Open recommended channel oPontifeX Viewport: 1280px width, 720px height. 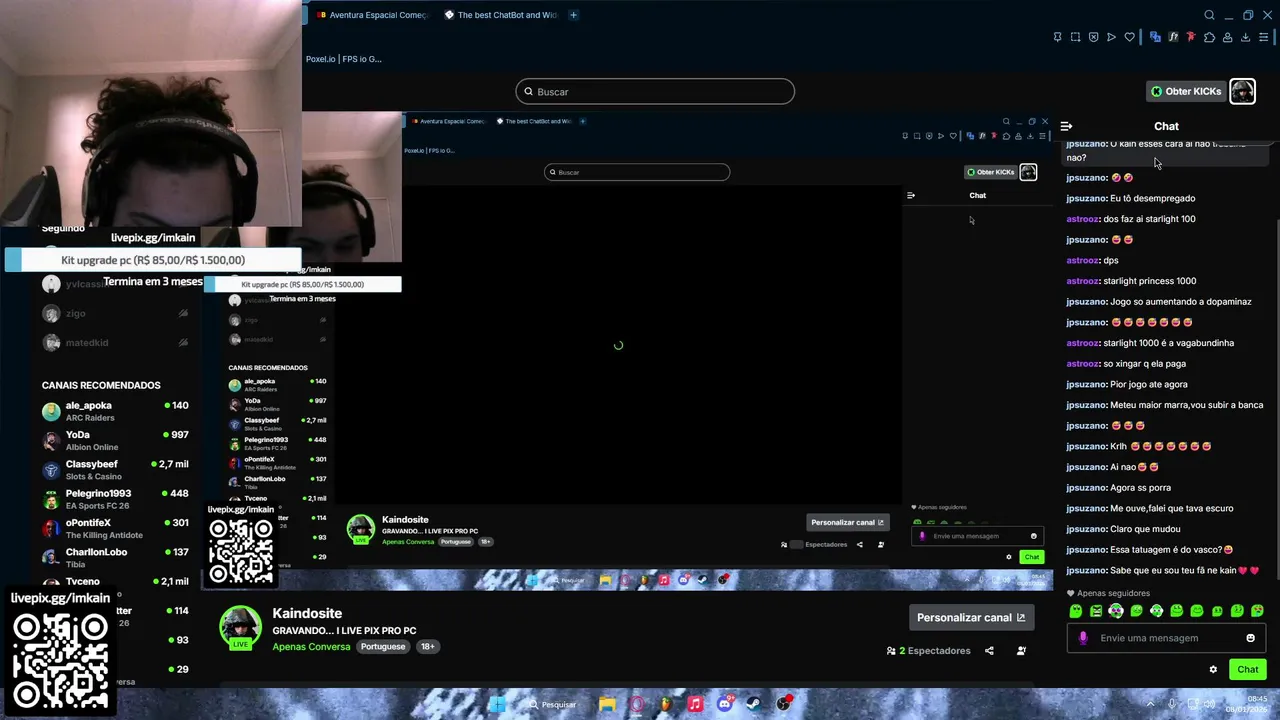tap(115, 528)
